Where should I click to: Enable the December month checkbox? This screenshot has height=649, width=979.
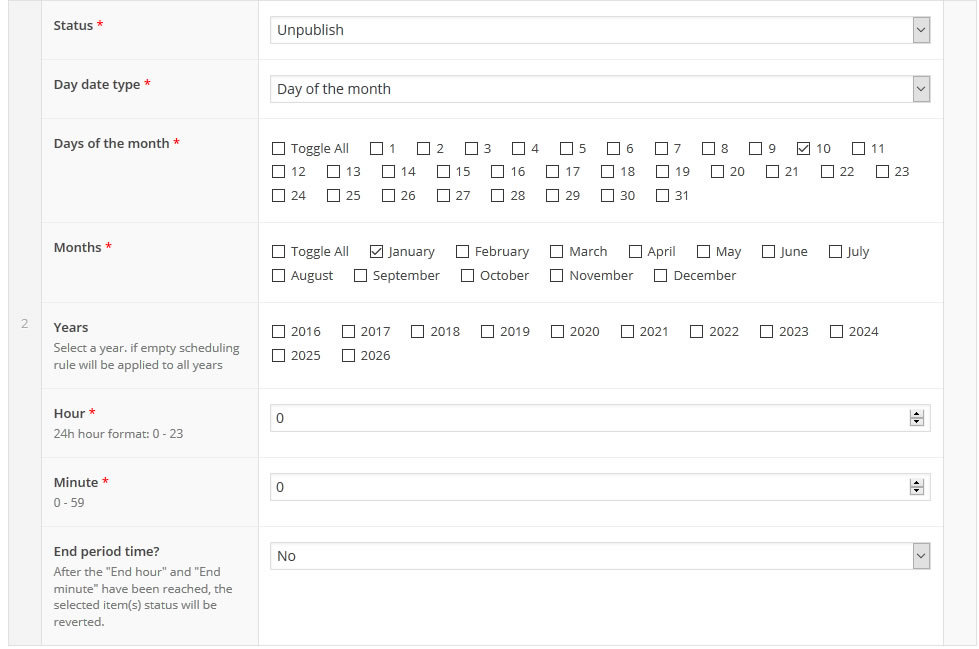click(x=660, y=276)
